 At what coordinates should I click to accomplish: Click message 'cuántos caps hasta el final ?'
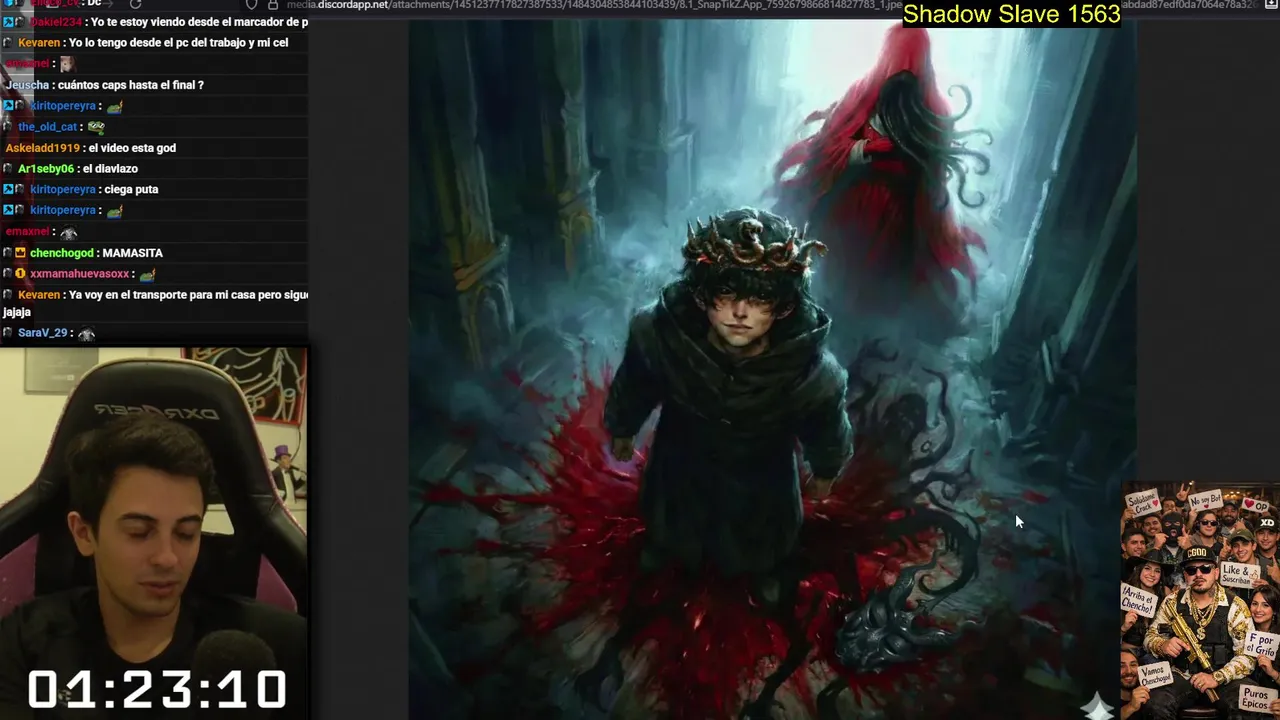[x=131, y=85]
